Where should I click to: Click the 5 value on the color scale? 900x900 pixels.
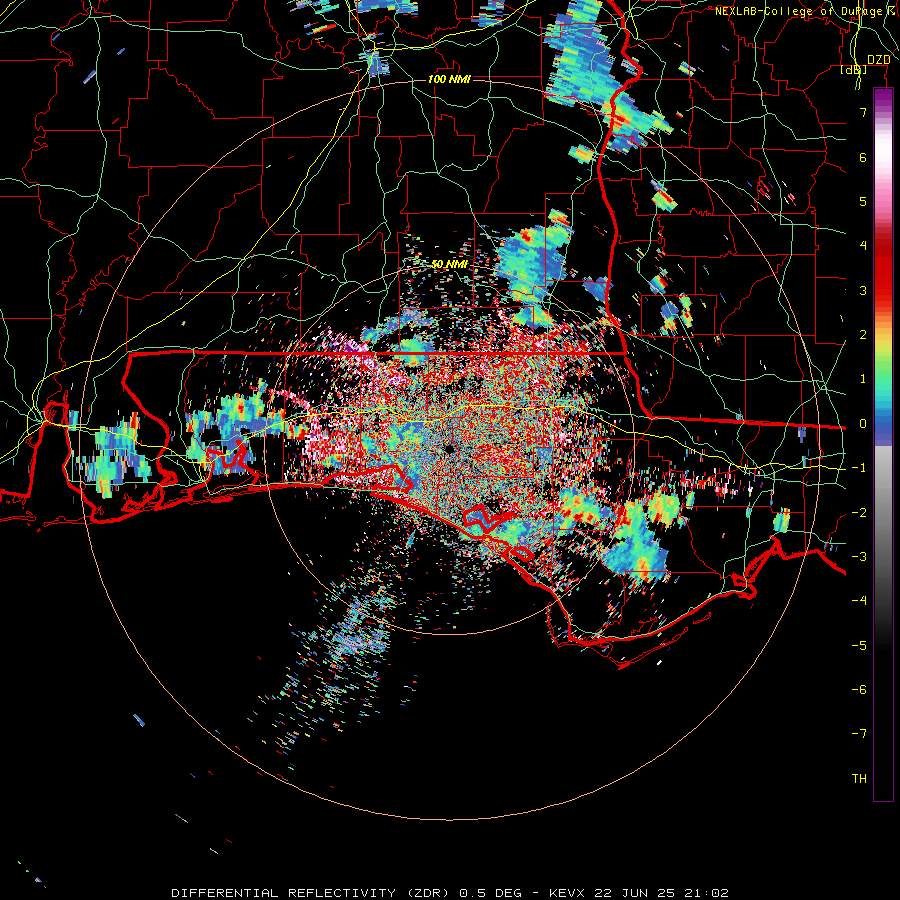click(x=863, y=201)
